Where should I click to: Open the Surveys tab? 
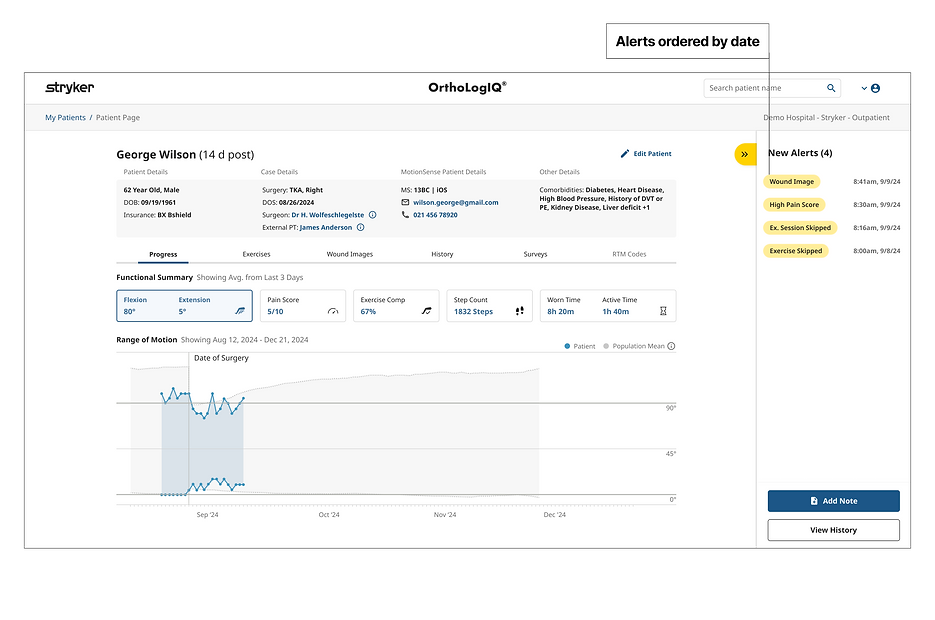(x=535, y=255)
